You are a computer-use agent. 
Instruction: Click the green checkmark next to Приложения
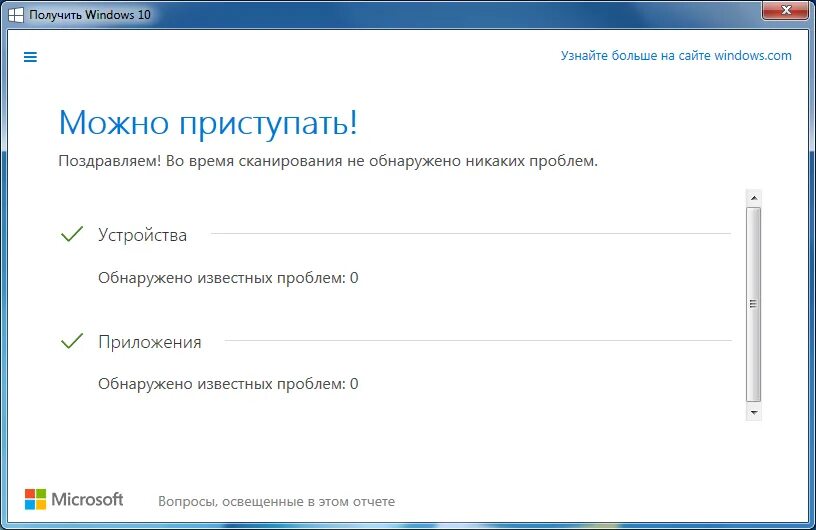(72, 341)
